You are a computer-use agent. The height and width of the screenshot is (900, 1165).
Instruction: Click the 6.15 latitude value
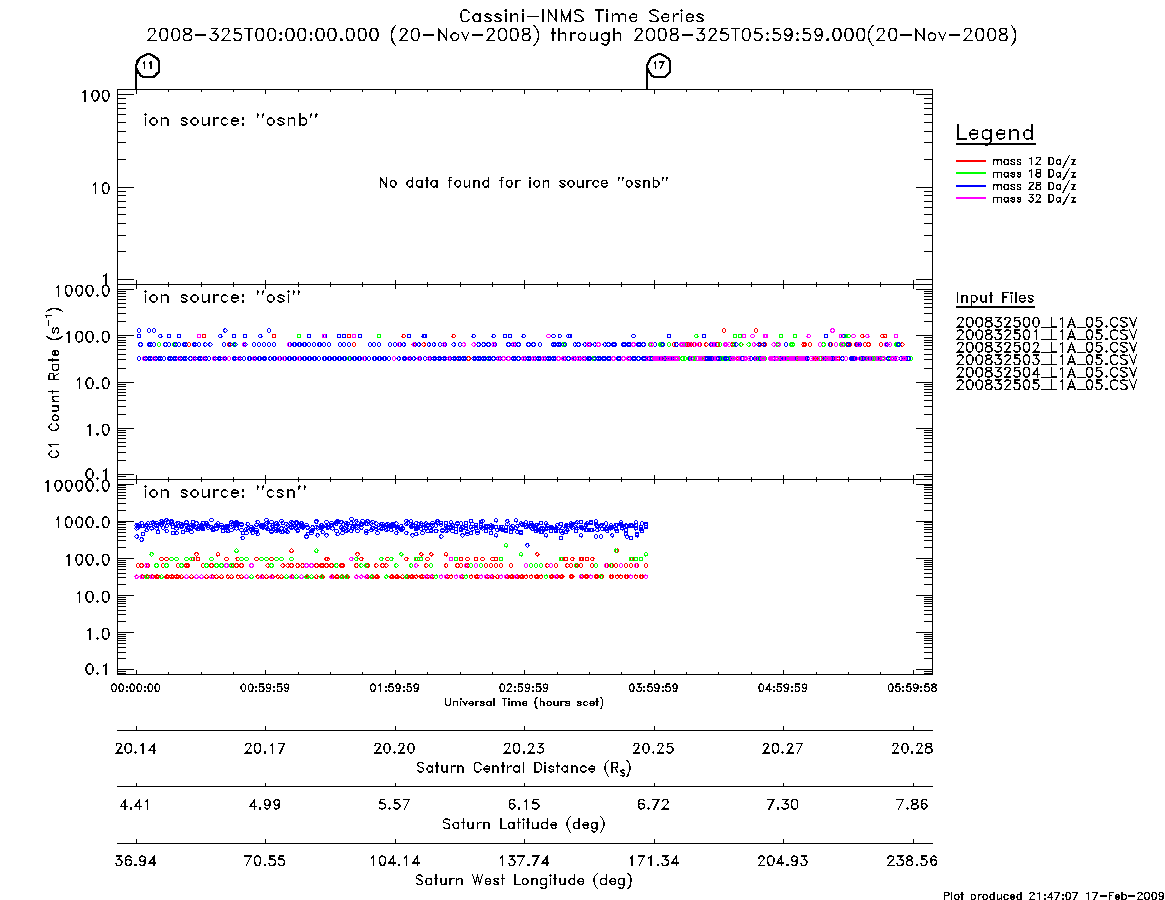coord(524,805)
